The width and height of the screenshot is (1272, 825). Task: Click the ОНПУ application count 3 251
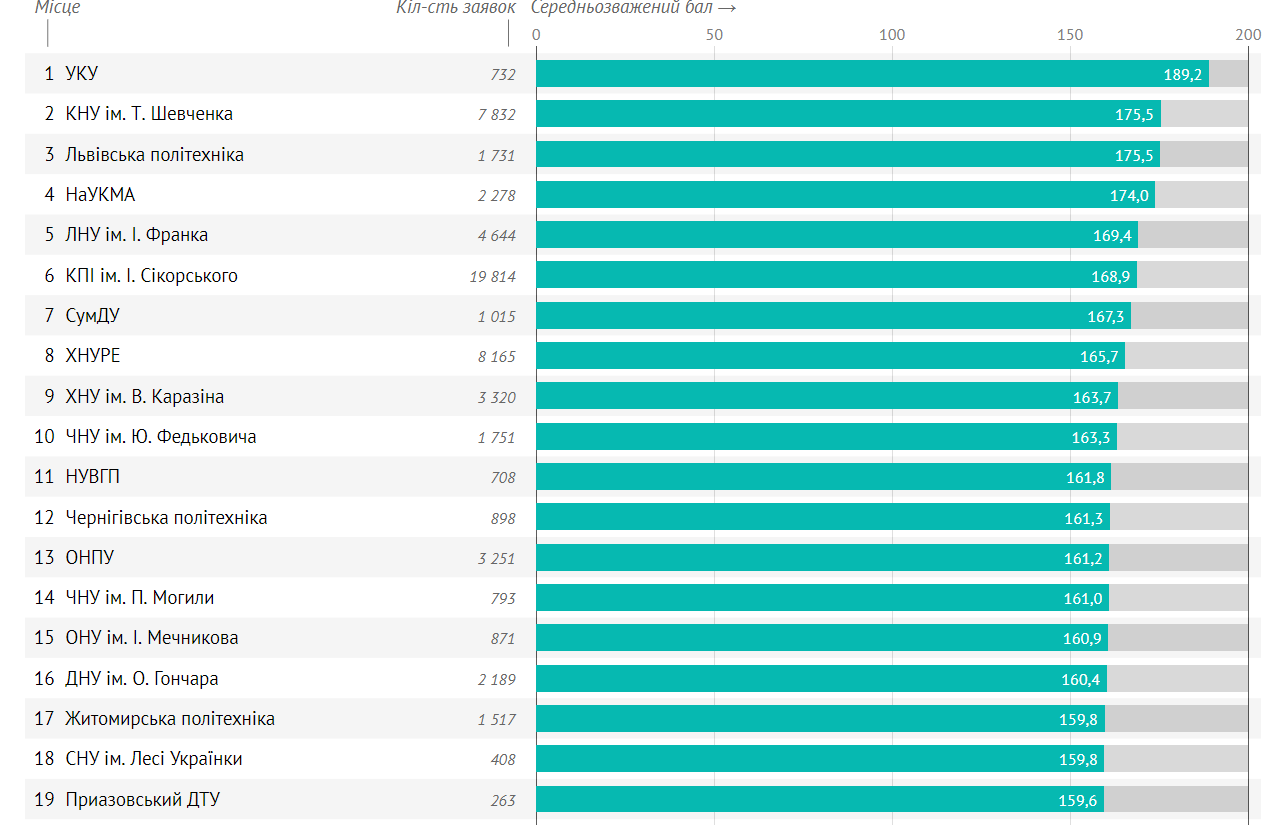pos(496,558)
